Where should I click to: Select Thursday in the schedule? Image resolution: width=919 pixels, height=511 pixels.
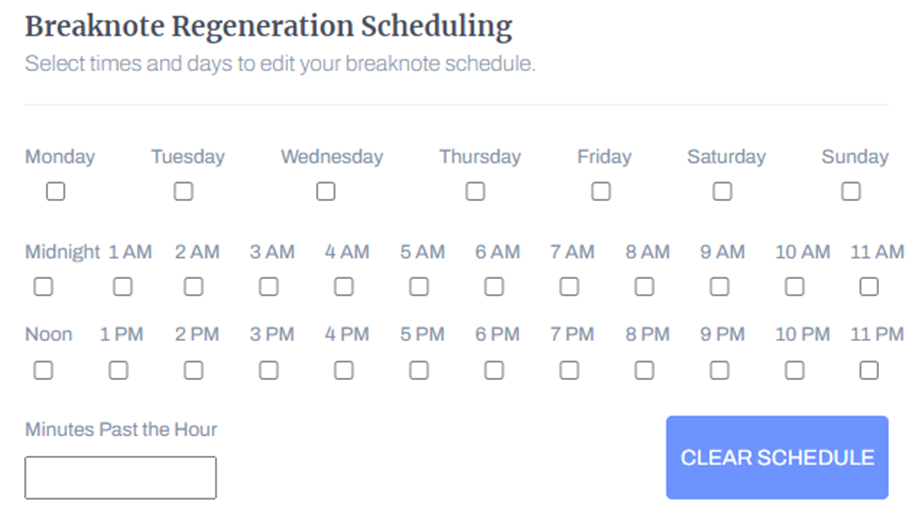tap(475, 191)
